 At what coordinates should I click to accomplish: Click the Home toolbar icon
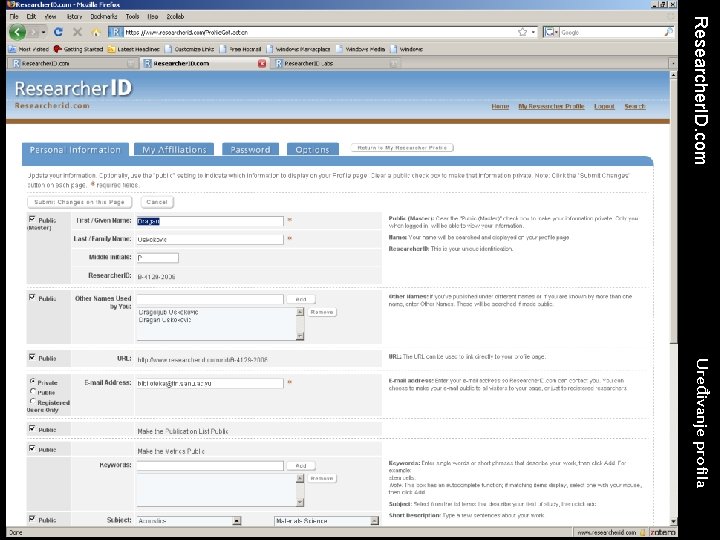(96, 32)
